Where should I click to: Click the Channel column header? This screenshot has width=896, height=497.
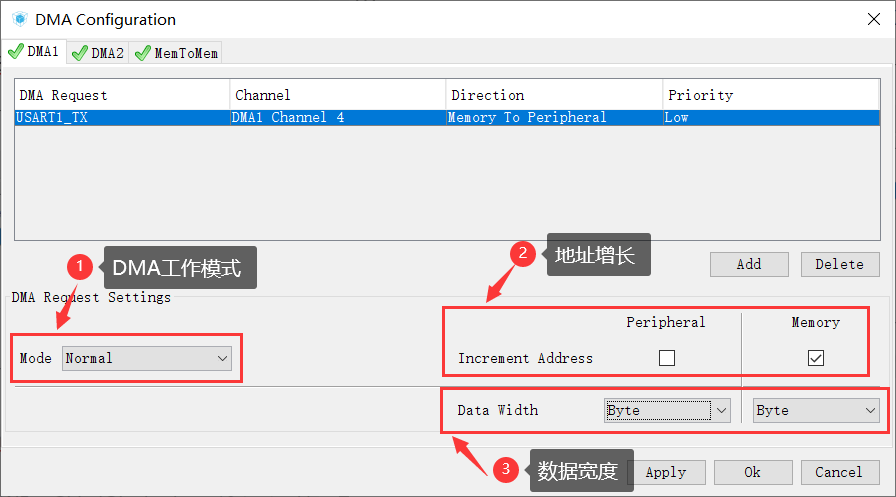(x=338, y=95)
